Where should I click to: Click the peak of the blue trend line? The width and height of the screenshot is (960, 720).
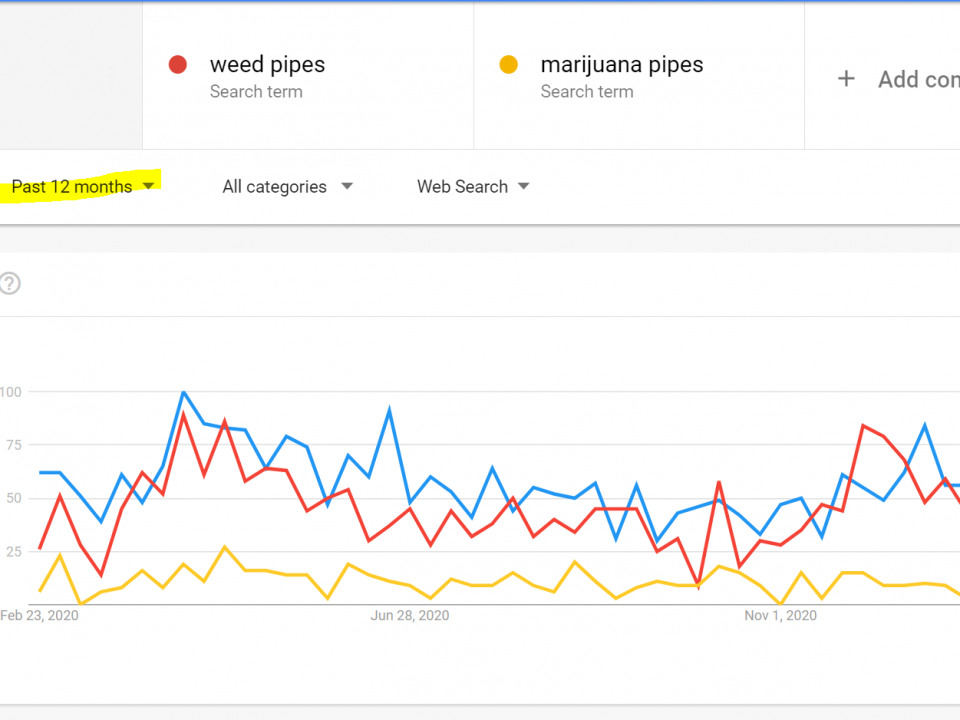click(x=183, y=393)
